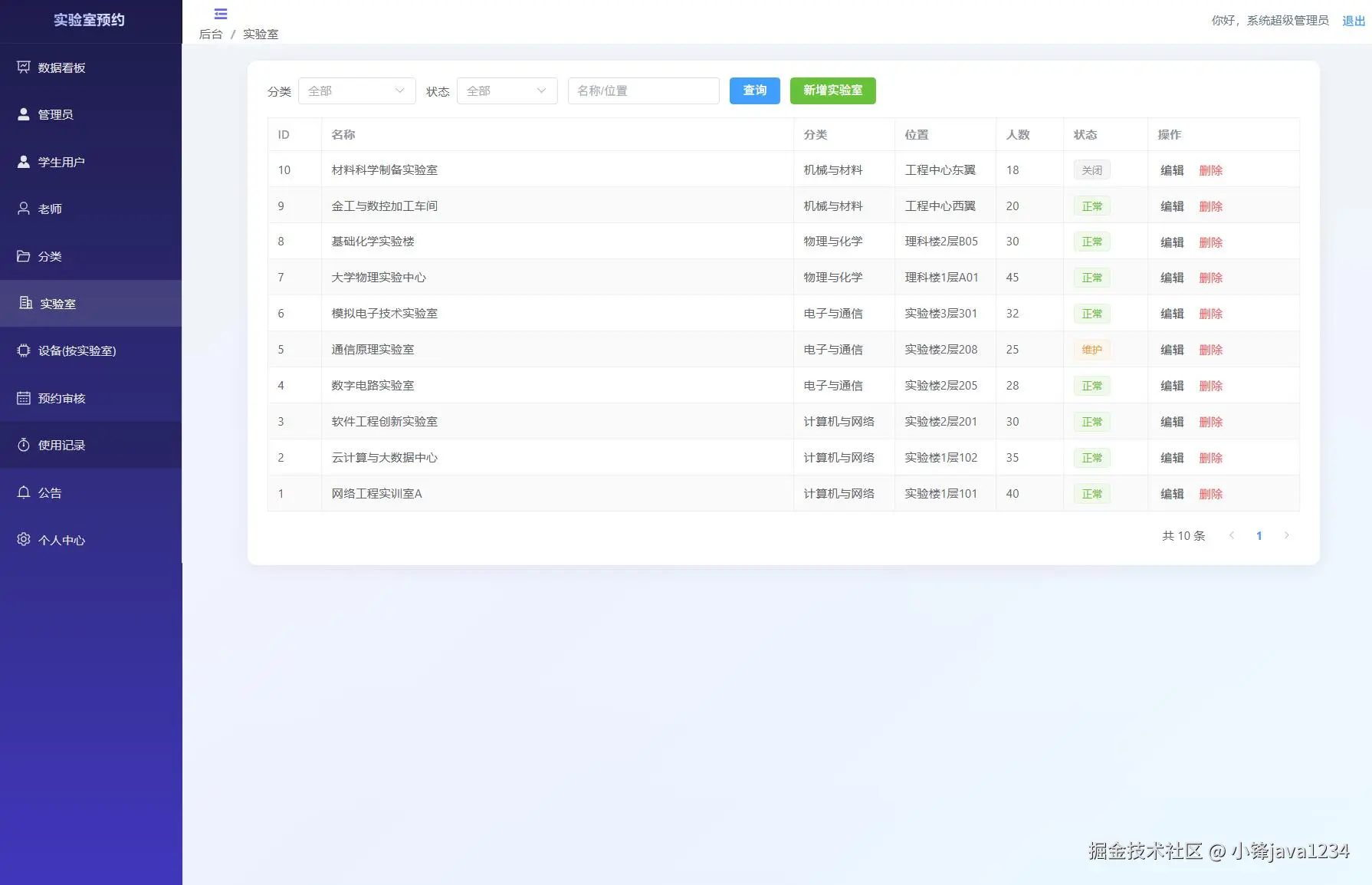Click 退出 to log out
The image size is (1372, 885).
coord(1354,21)
